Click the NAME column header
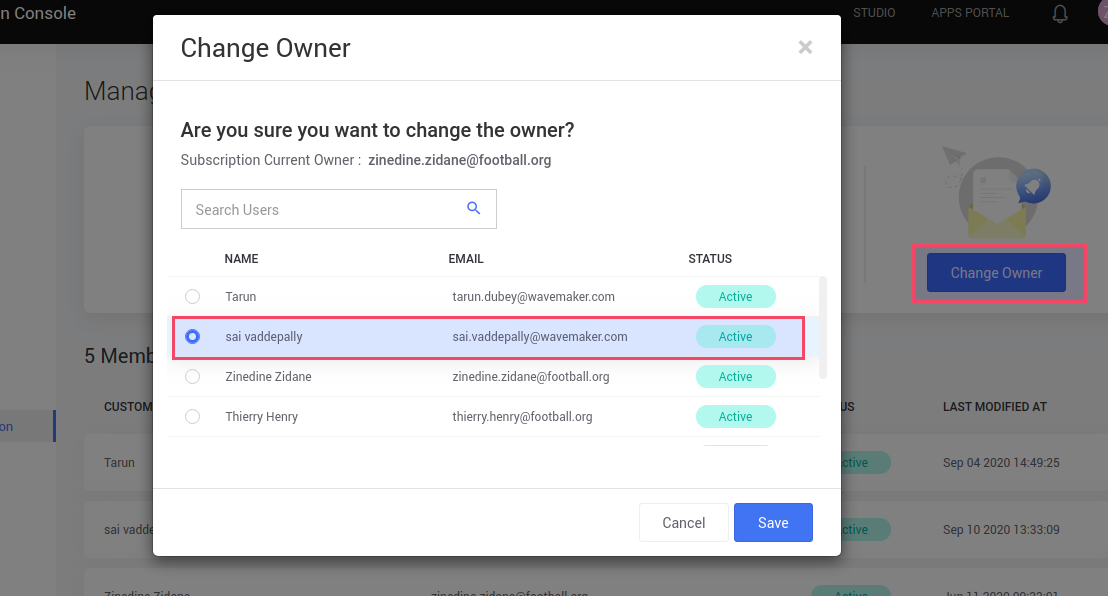Image resolution: width=1108 pixels, height=596 pixels. click(x=241, y=258)
